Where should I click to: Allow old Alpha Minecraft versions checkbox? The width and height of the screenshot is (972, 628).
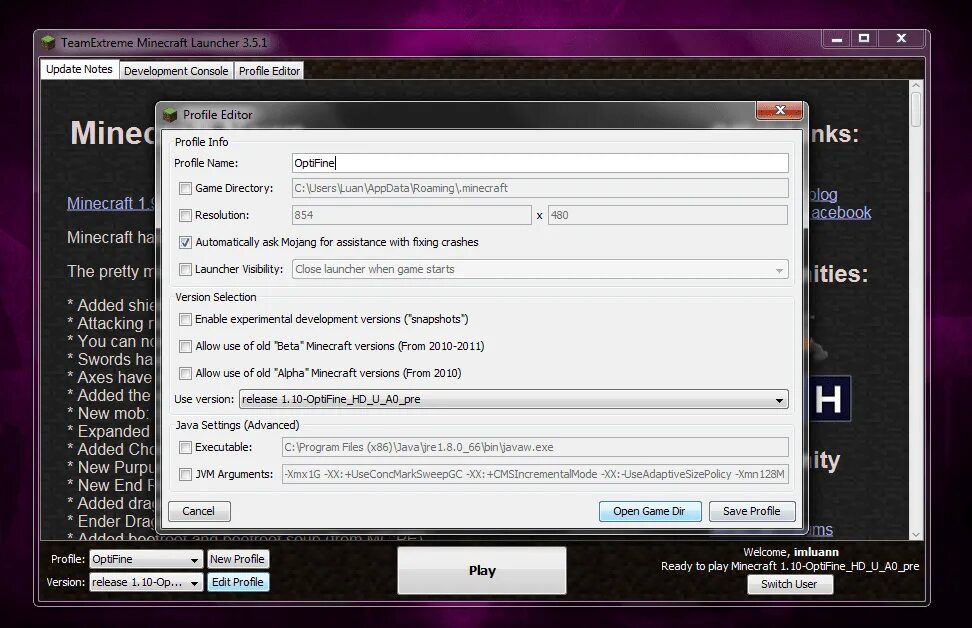185,373
